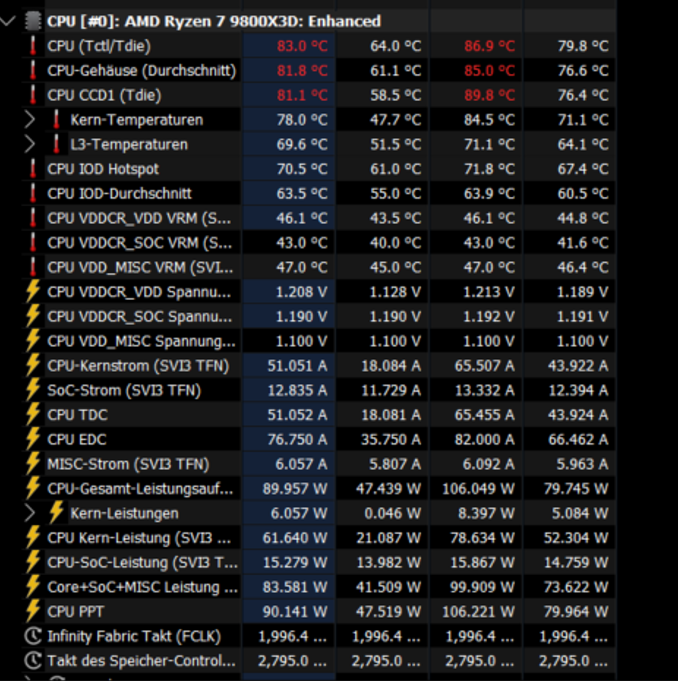The image size is (678, 681).
Task: Select the Infinity Fabric Takt (FCLK) label
Action: pyautogui.click(x=134, y=637)
